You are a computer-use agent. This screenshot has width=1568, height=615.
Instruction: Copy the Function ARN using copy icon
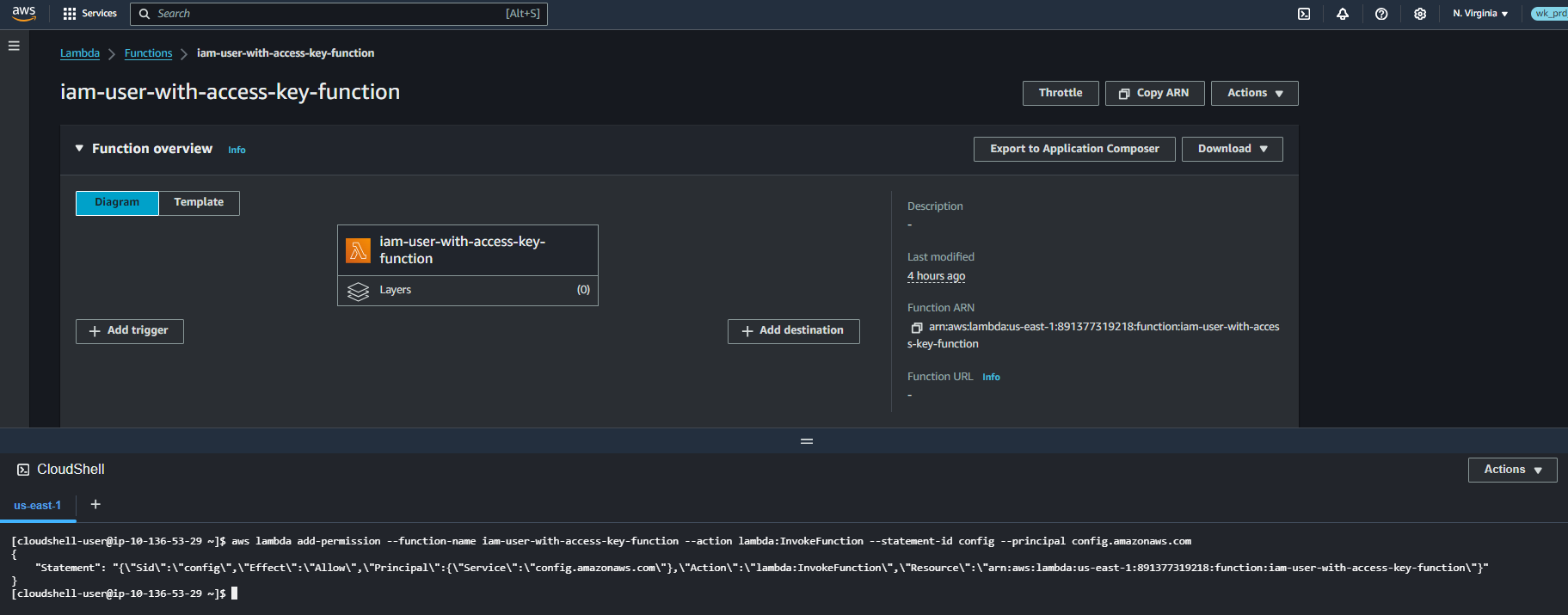tap(917, 328)
